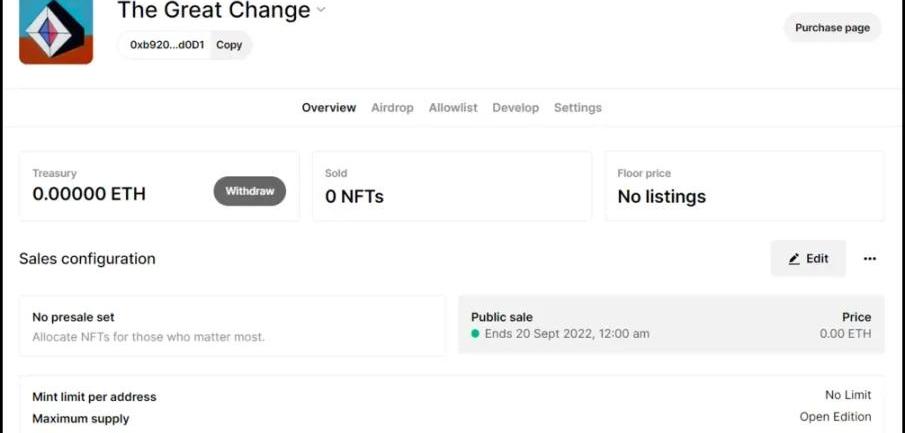Select the No presale set card
The height and width of the screenshot is (433, 905).
pyautogui.click(x=232, y=326)
